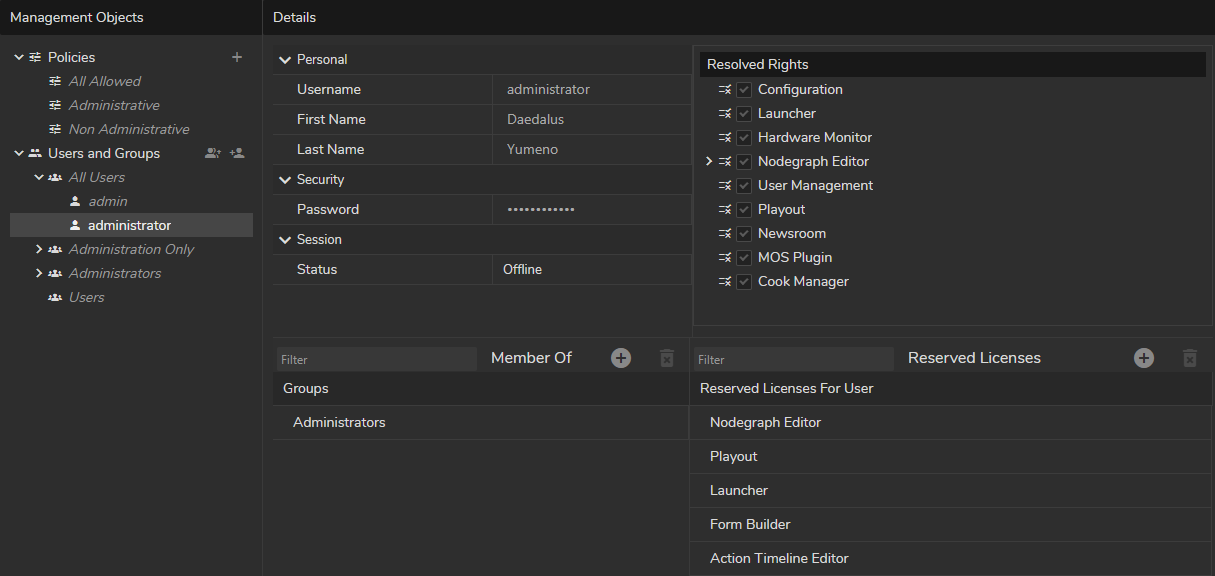Screen dimensions: 1215x576
Task: Select Administrators in the Groups list
Action: click(339, 423)
